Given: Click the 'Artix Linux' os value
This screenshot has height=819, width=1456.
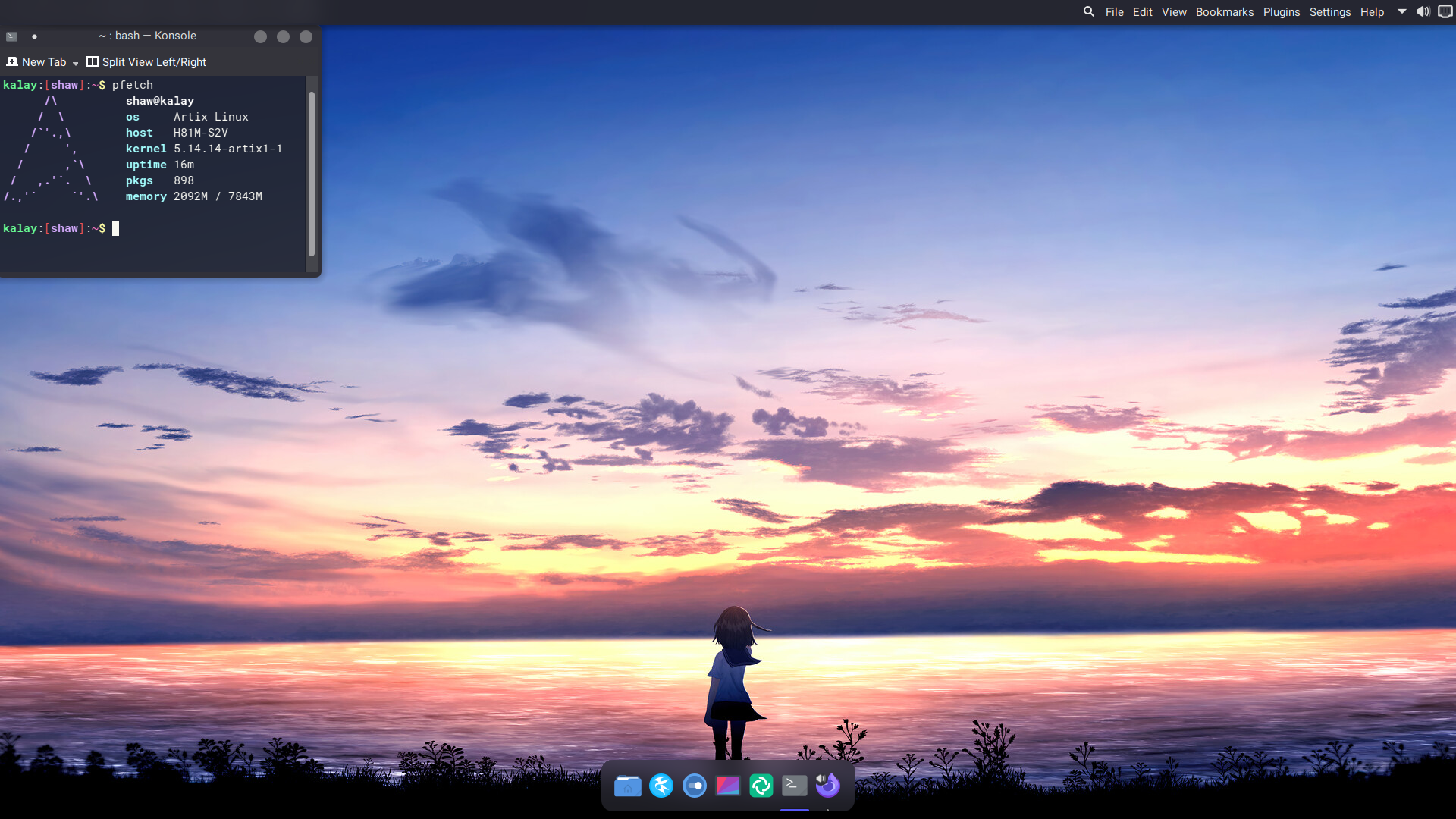Looking at the screenshot, I should [x=211, y=117].
